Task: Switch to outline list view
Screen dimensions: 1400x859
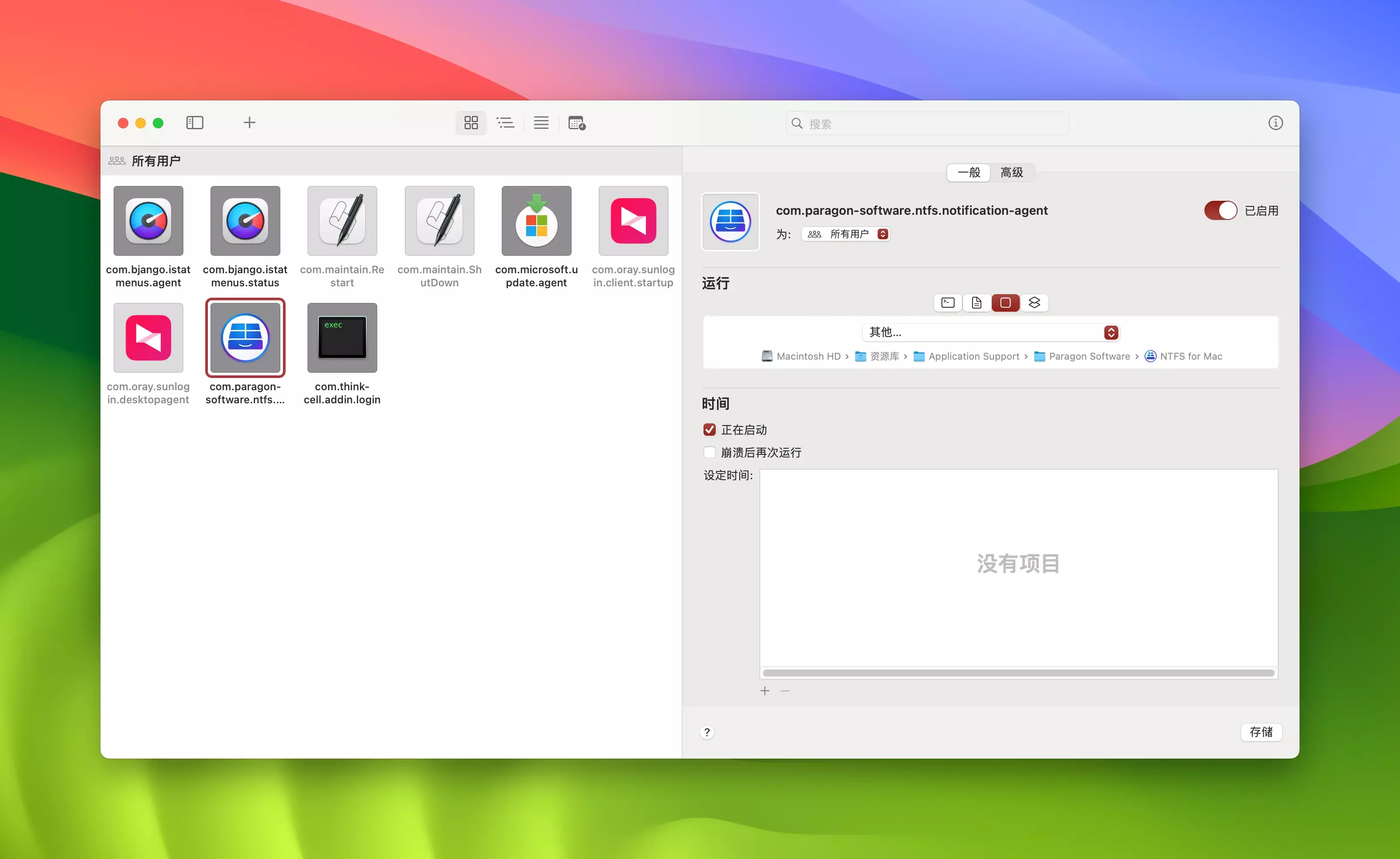Action: (x=505, y=123)
